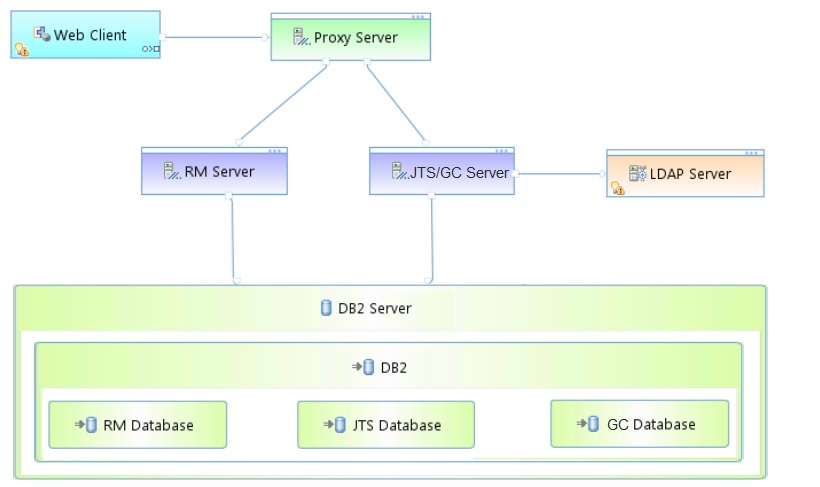The height and width of the screenshot is (487, 820).
Task: Select the Proxy Server server icon
Action: (301, 37)
